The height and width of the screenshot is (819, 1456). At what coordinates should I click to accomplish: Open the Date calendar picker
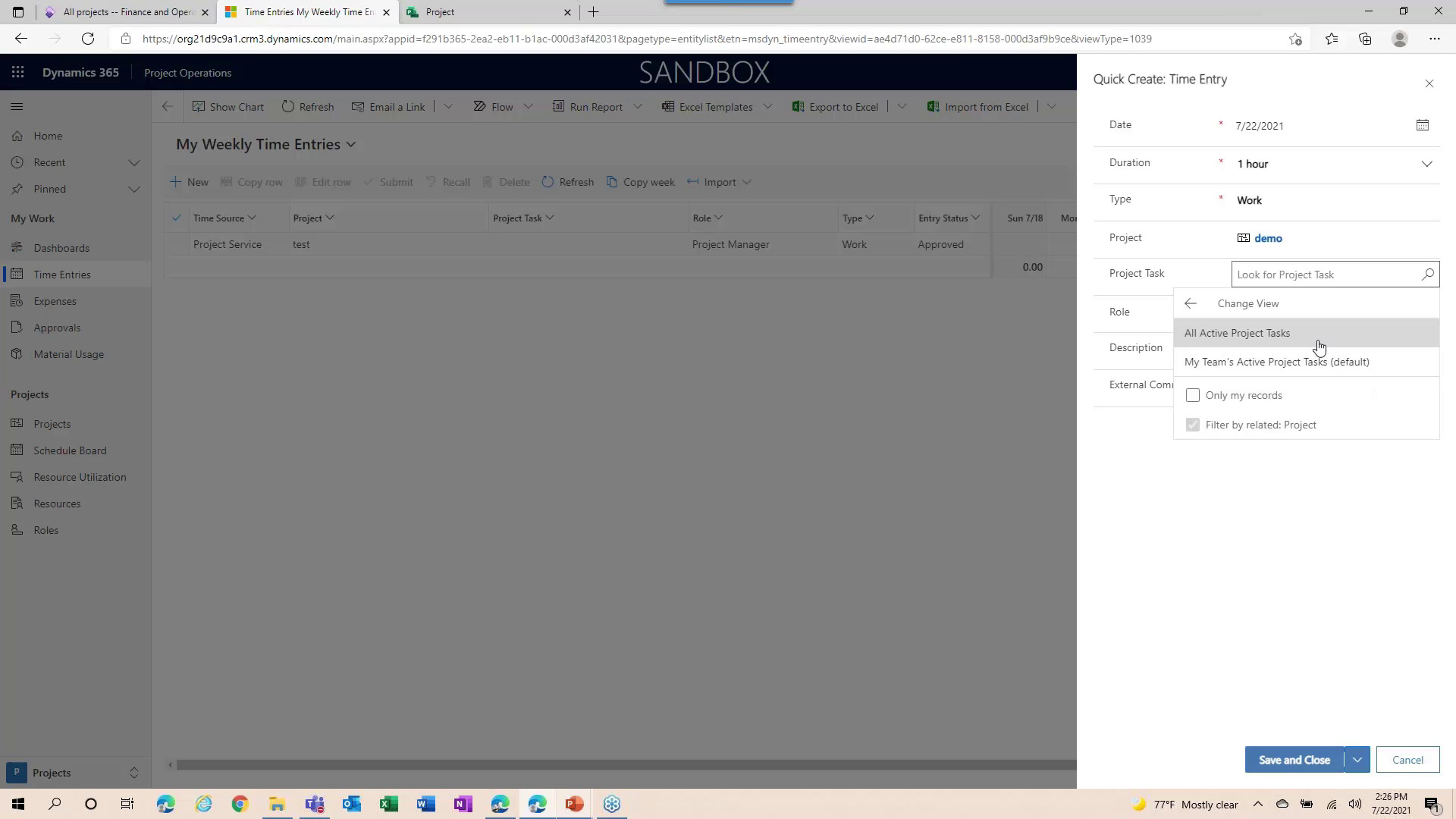click(x=1423, y=125)
